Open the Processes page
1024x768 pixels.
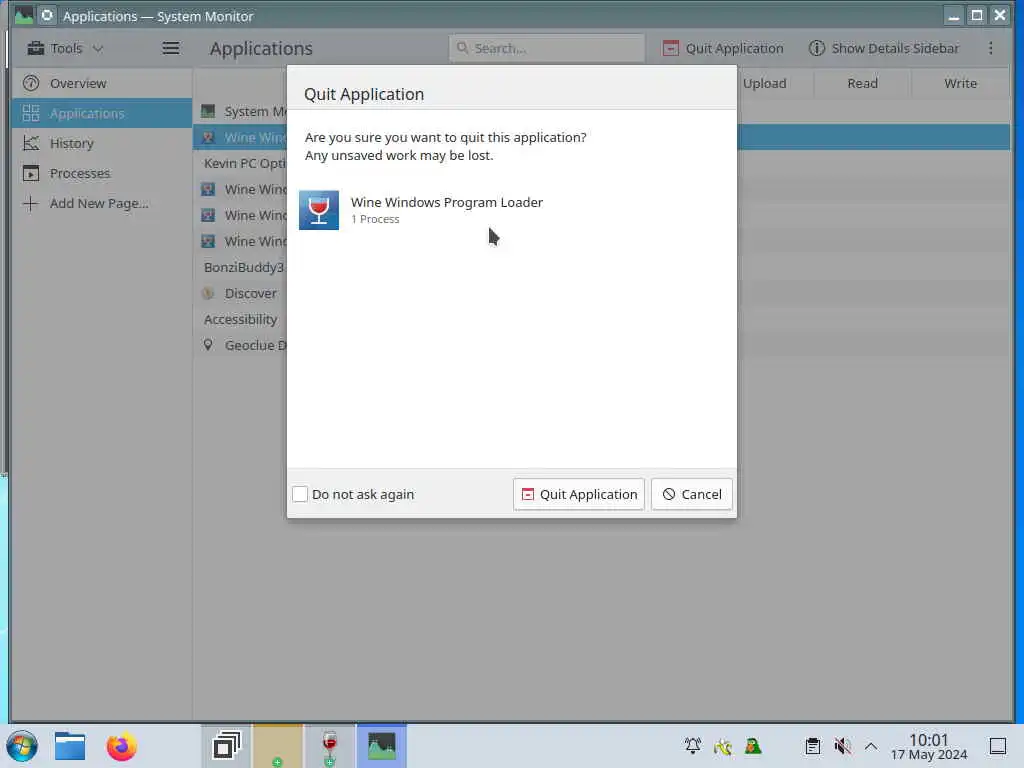[101, 173]
